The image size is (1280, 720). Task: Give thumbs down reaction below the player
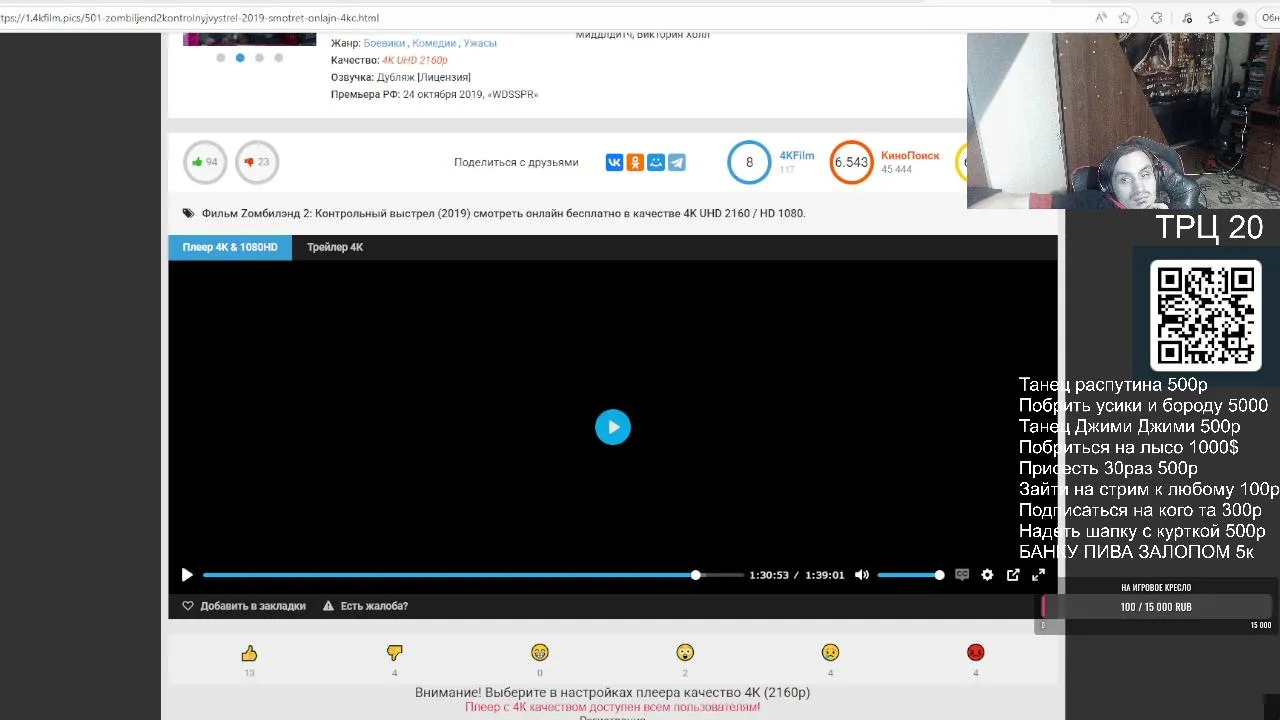(394, 653)
